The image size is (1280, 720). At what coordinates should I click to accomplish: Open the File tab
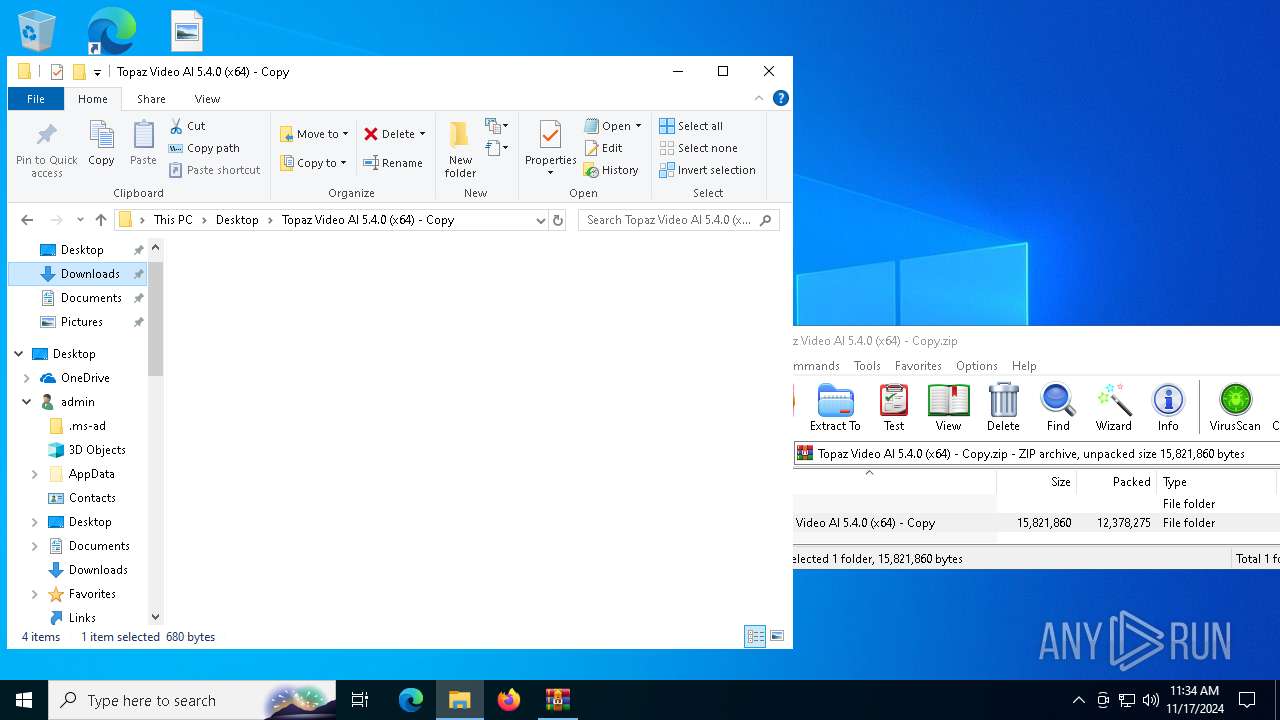(x=36, y=99)
